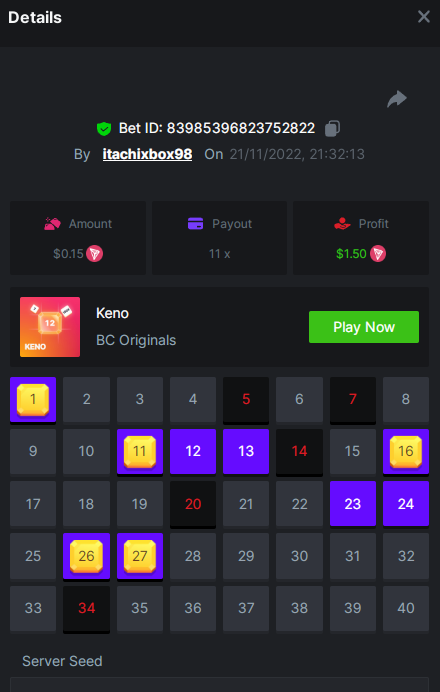This screenshot has width=440, height=692.
Task: Click the pink Amount money icon
Action: tap(53, 224)
